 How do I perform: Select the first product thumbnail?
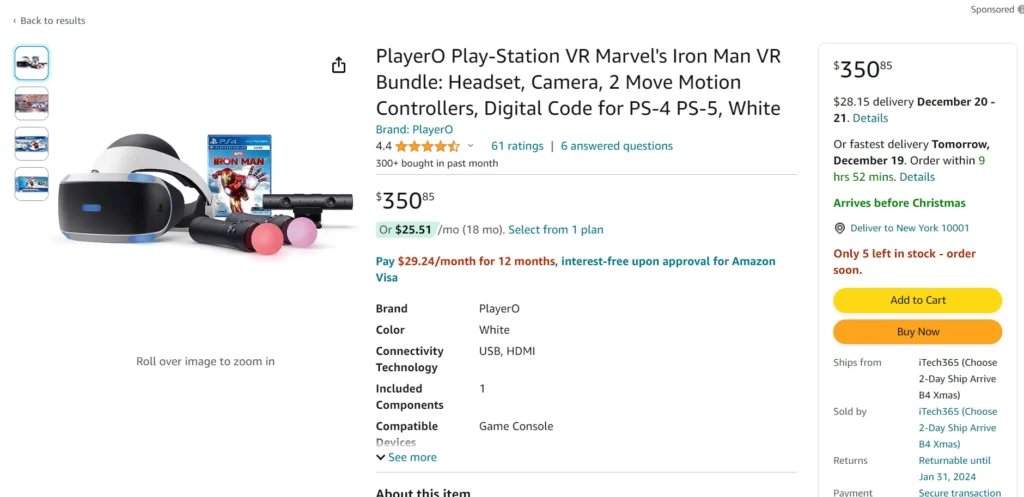point(32,63)
